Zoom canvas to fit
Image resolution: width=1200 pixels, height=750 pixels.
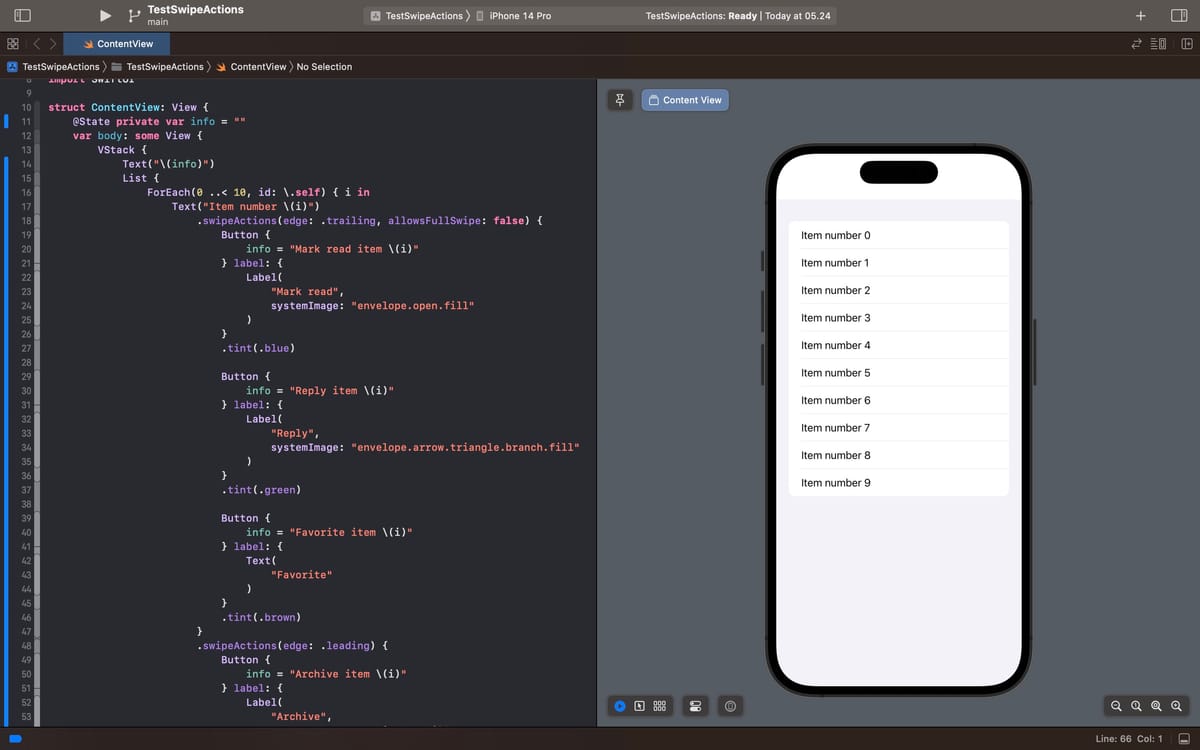click(1156, 706)
